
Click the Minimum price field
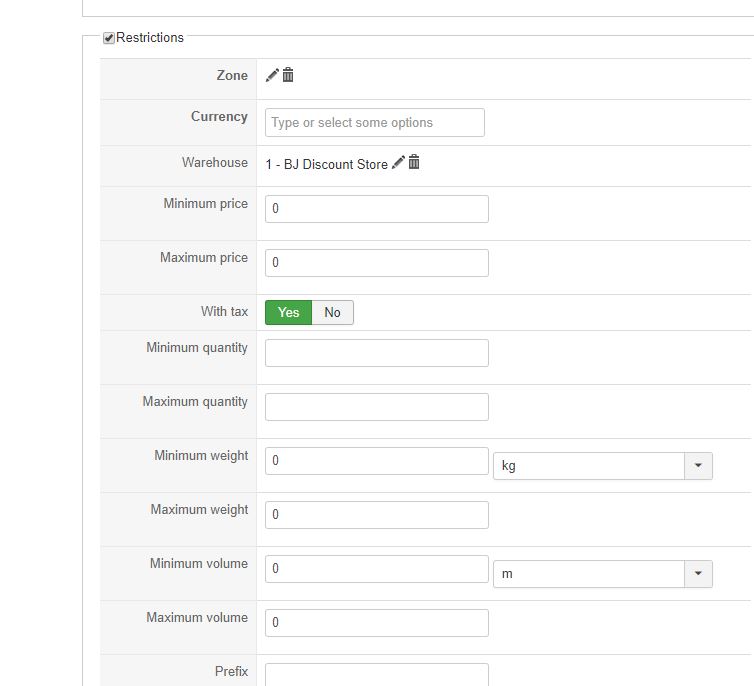coord(376,209)
